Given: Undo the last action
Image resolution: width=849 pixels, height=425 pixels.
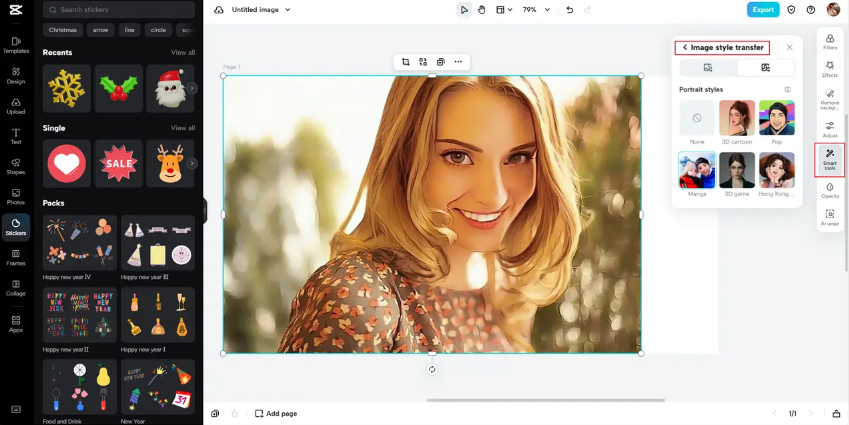Looking at the screenshot, I should point(570,10).
